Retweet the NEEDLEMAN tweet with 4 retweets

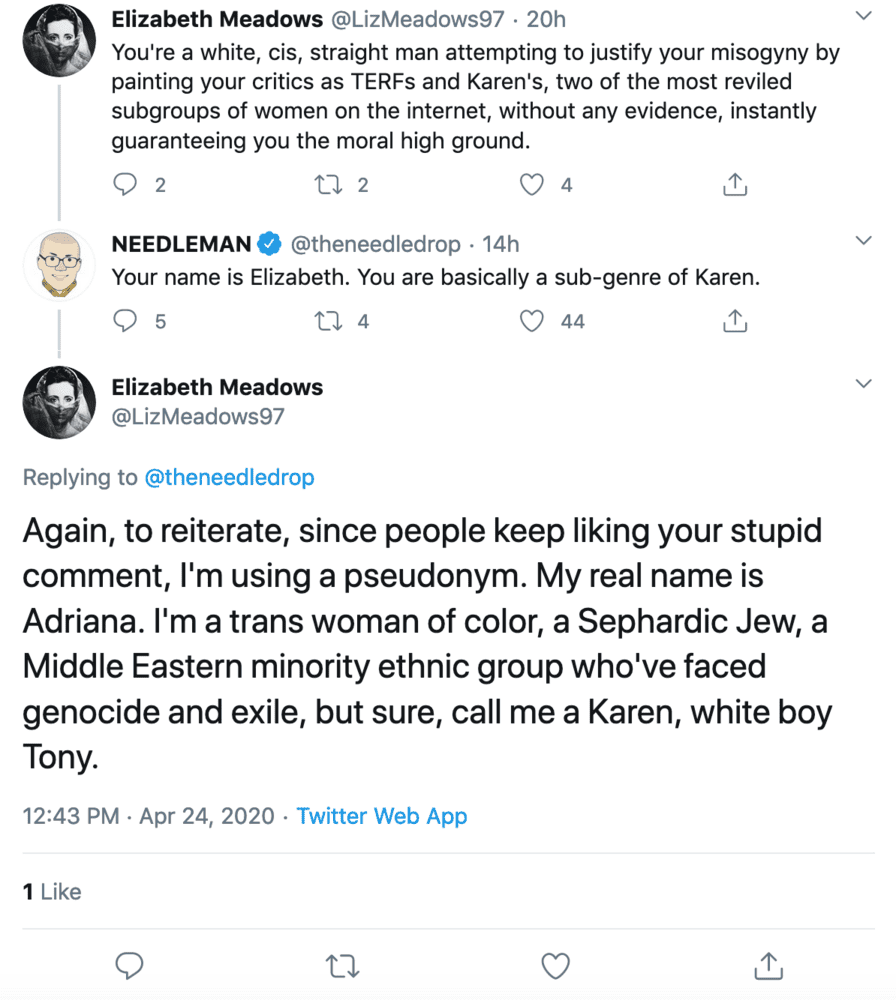[x=328, y=321]
